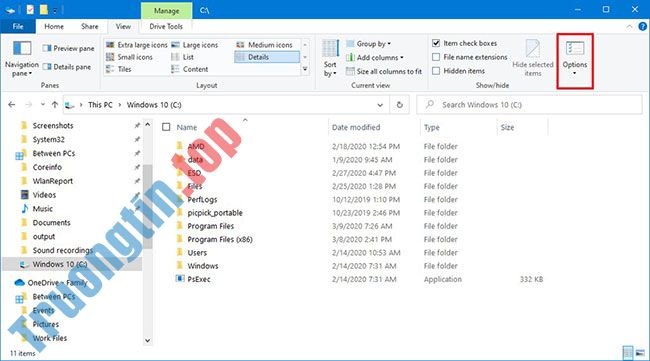Switch layout to Large icons
Screen dimensions: 650x361
(195, 45)
